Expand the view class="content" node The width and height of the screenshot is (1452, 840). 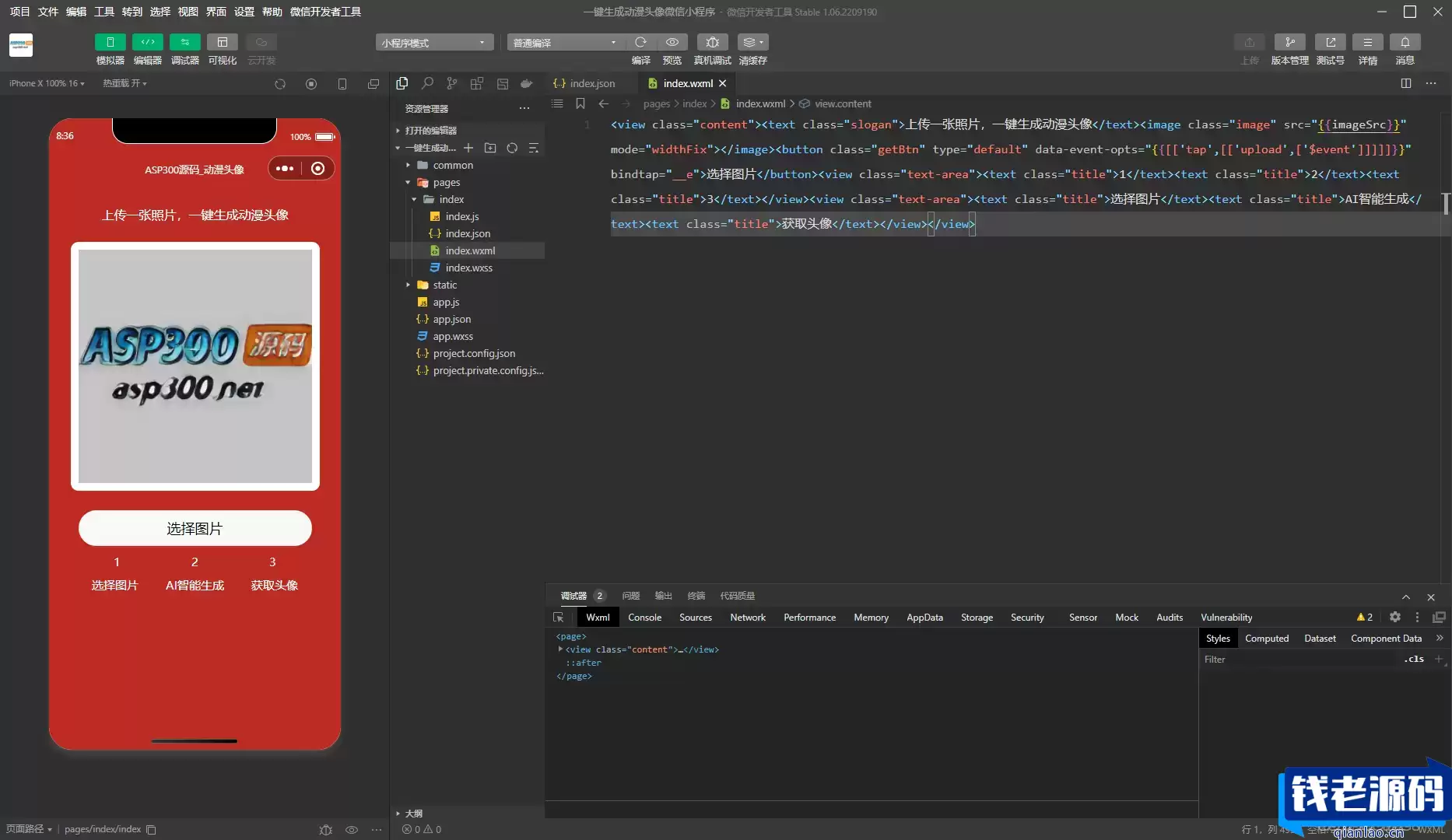coord(560,649)
